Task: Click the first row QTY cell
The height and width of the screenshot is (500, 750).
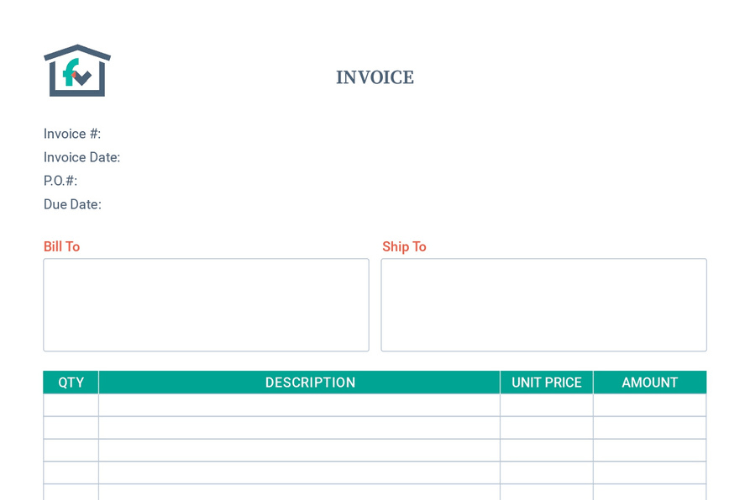Action: click(71, 405)
